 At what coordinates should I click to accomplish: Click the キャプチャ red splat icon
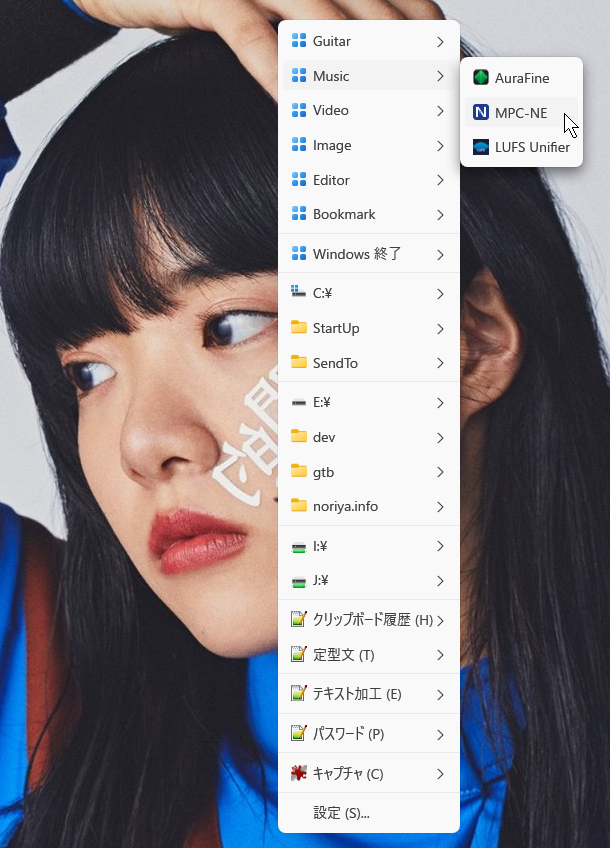coord(299,773)
